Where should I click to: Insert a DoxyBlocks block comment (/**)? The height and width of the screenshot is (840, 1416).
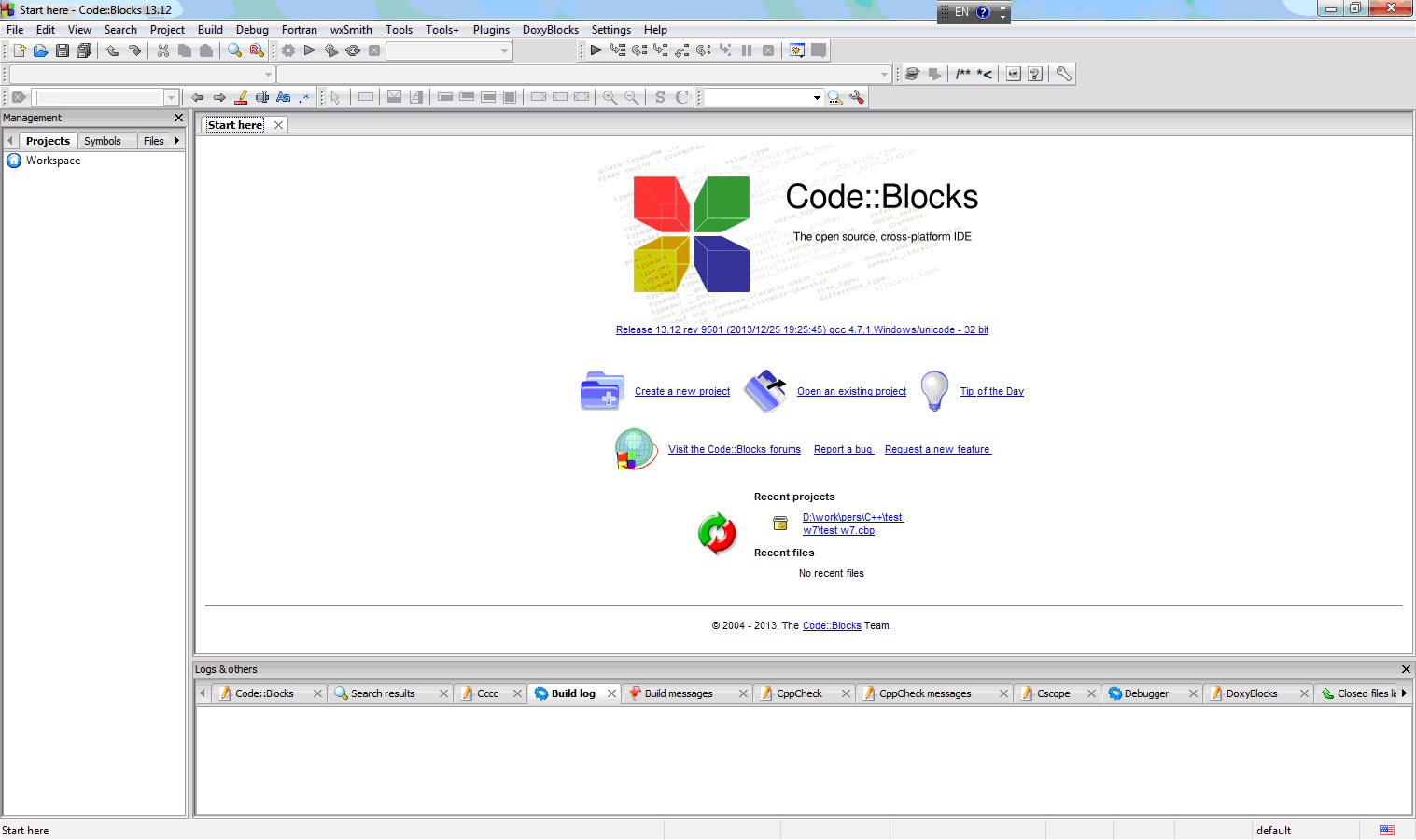point(963,74)
